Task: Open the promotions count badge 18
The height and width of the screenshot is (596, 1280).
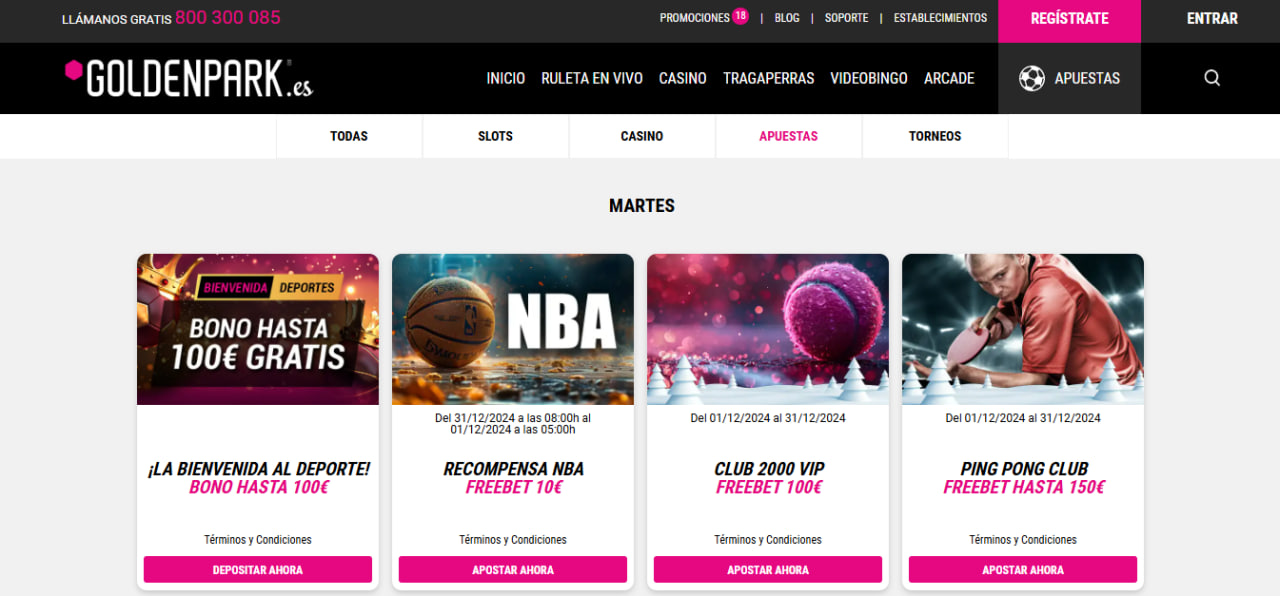Action: pyautogui.click(x=740, y=16)
